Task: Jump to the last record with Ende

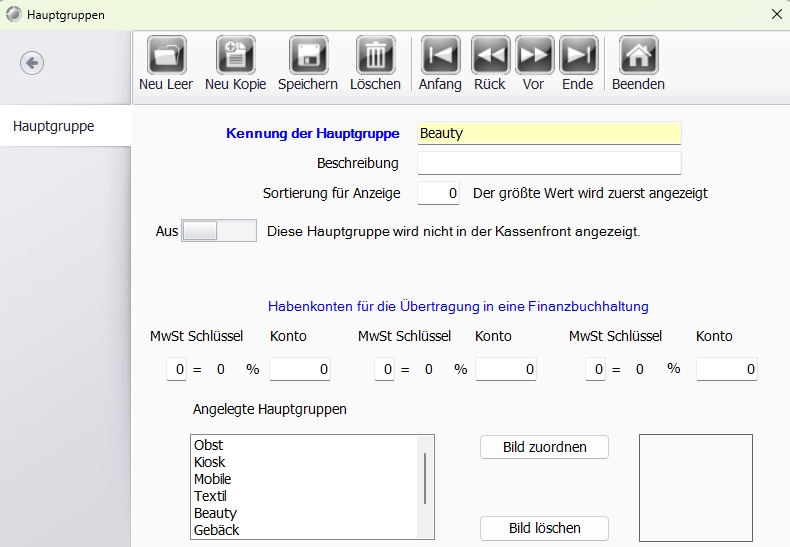Action: pos(578,55)
